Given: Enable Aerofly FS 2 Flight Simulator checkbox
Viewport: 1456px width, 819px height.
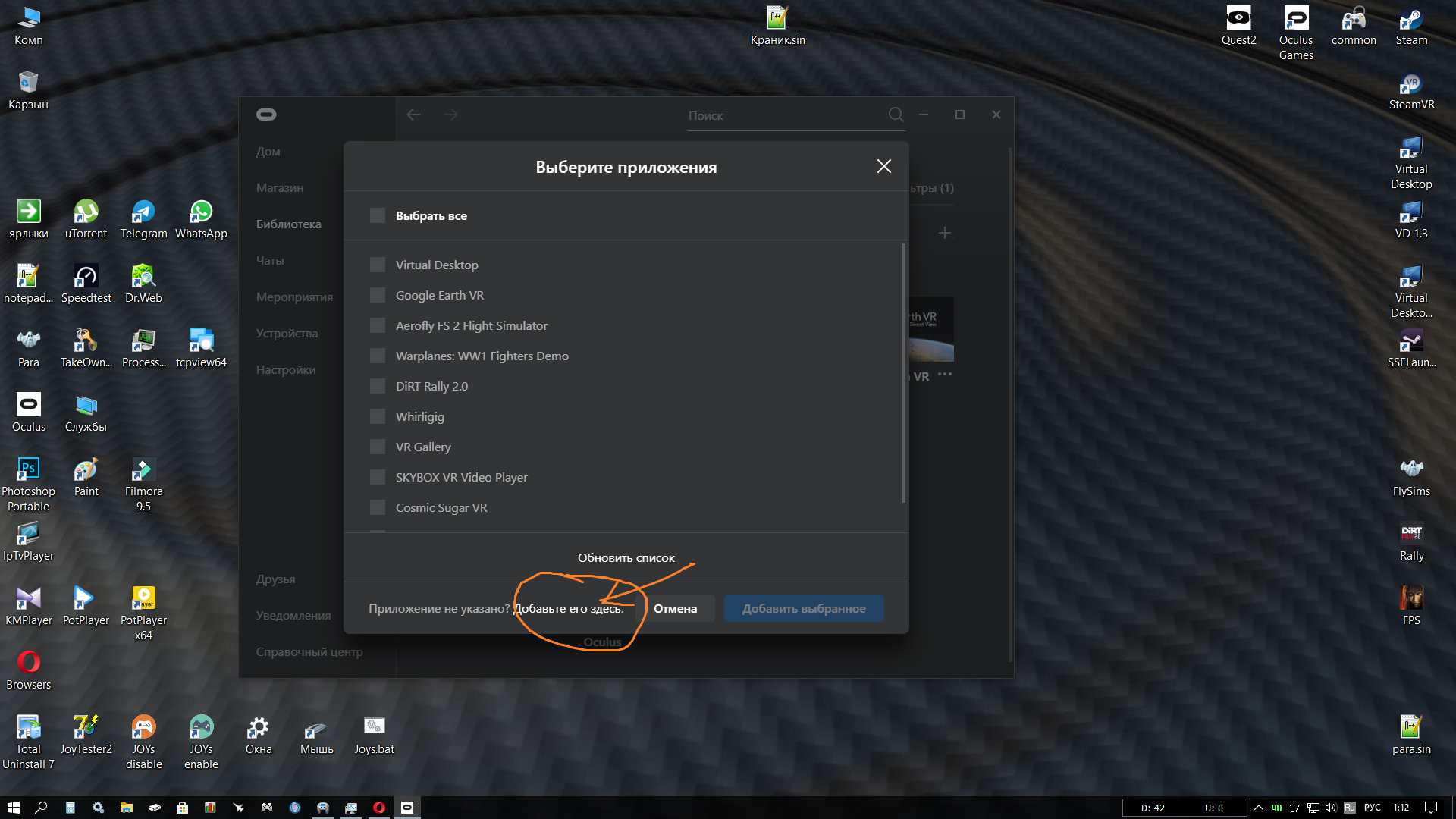Looking at the screenshot, I should coord(377,325).
